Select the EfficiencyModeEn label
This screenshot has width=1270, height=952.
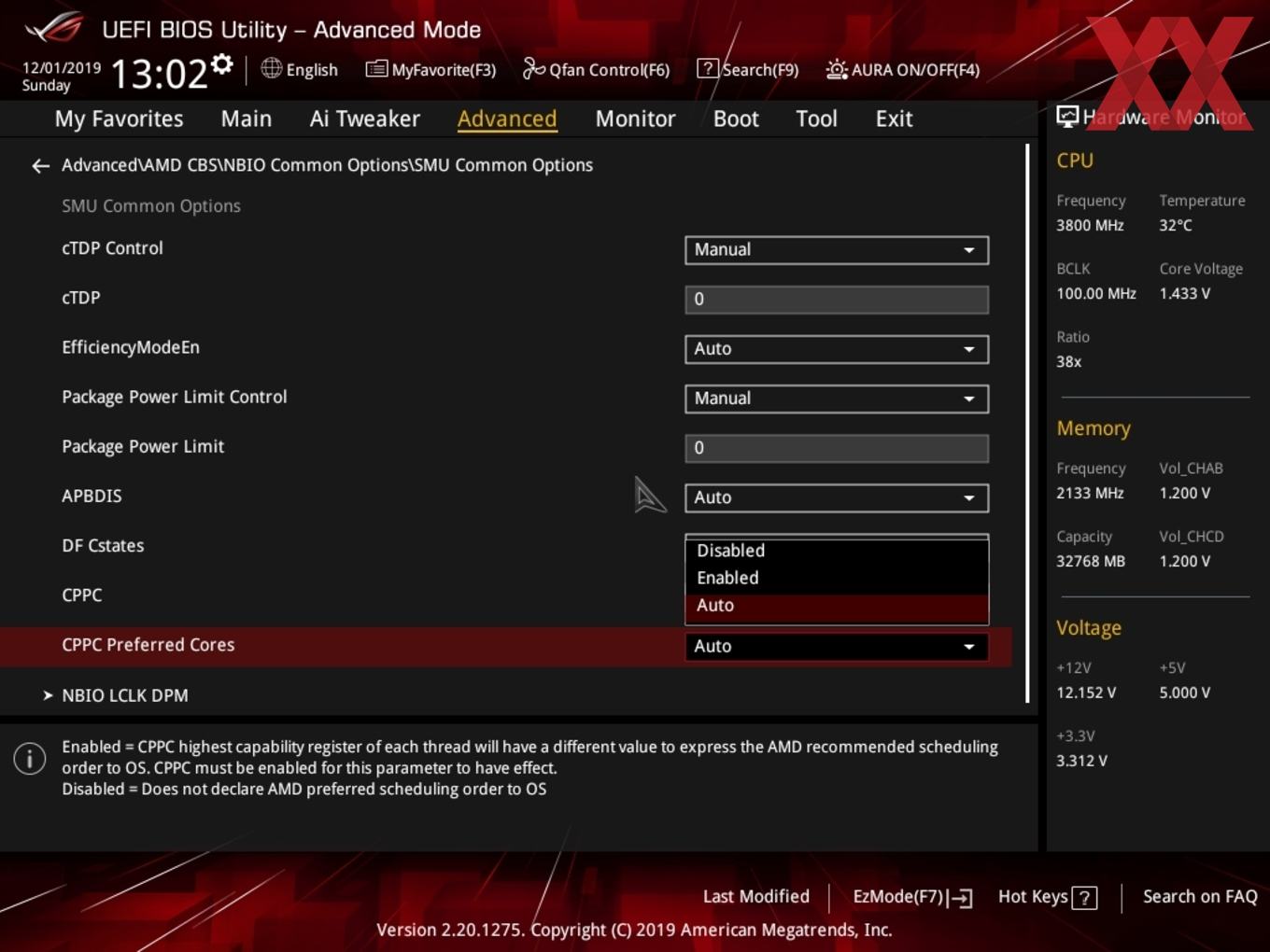point(131,347)
